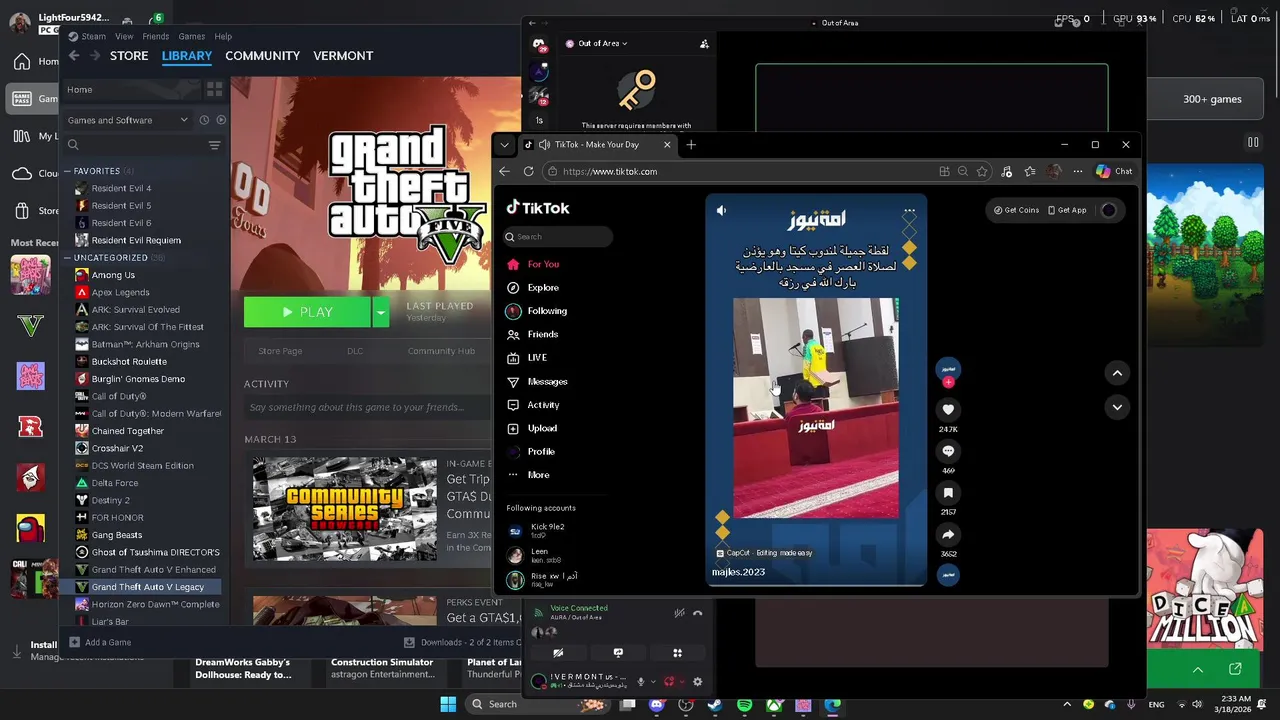This screenshot has height=720, width=1280.
Task: Expand Games and Software filter dropdown
Action: (x=127, y=120)
